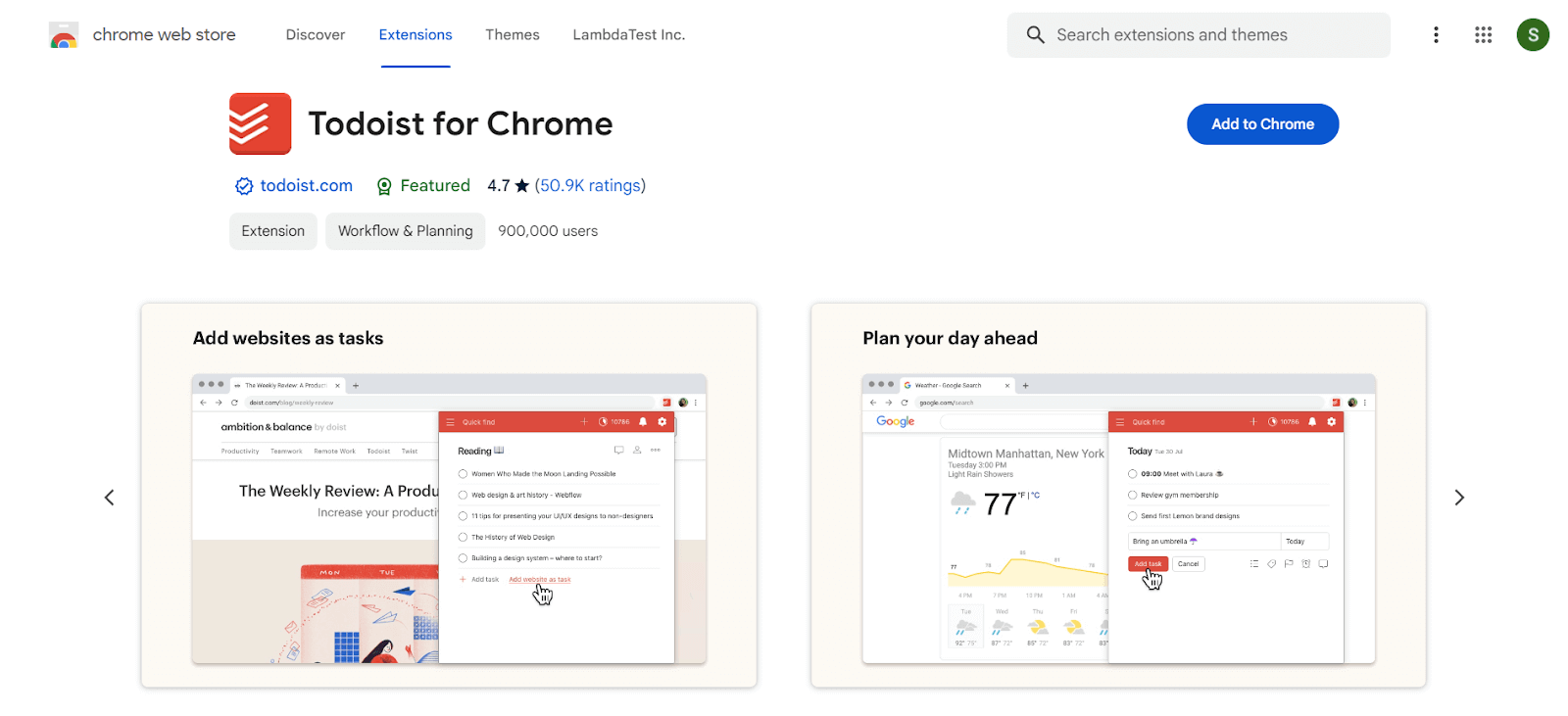Click the Todoist for Chrome heading
This screenshot has height=716, width=1568.
click(461, 124)
